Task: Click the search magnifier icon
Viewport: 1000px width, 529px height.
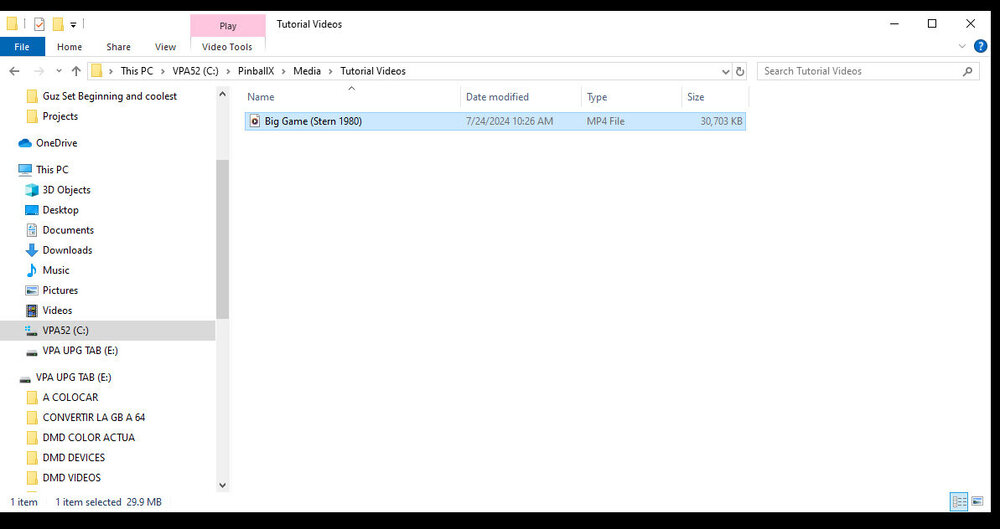Action: pos(967,71)
